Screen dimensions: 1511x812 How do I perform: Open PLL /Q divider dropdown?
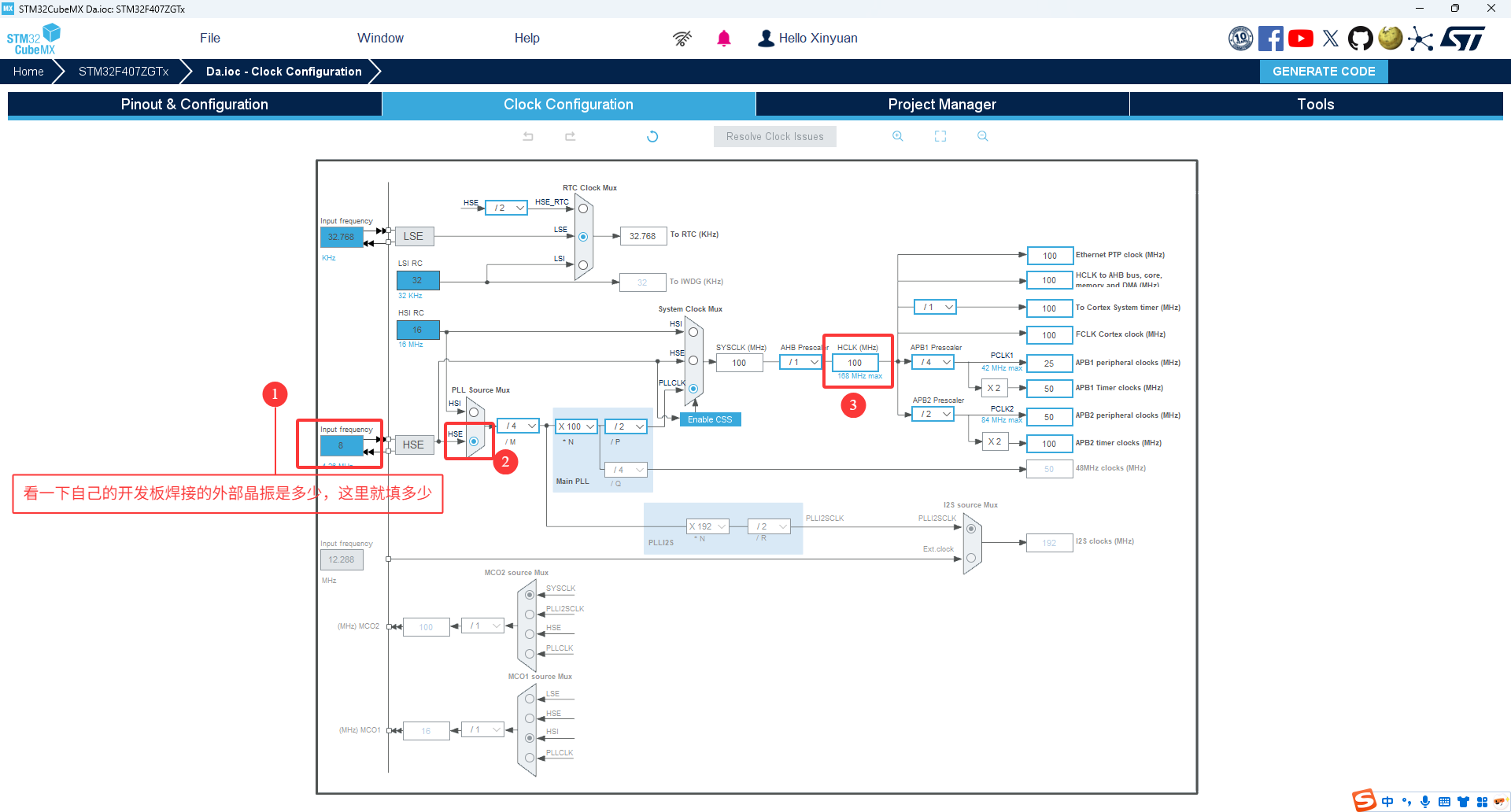point(626,470)
